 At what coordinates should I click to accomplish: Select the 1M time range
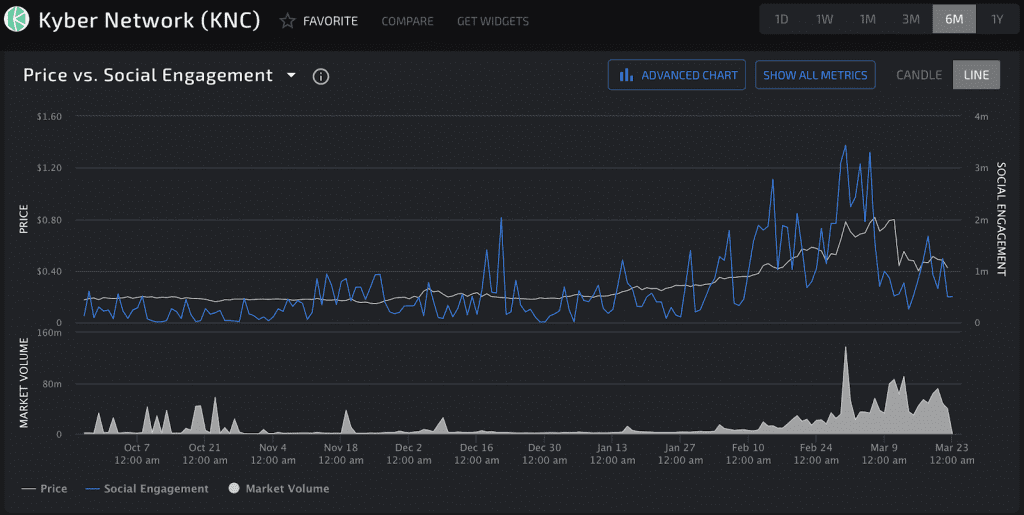(x=867, y=20)
